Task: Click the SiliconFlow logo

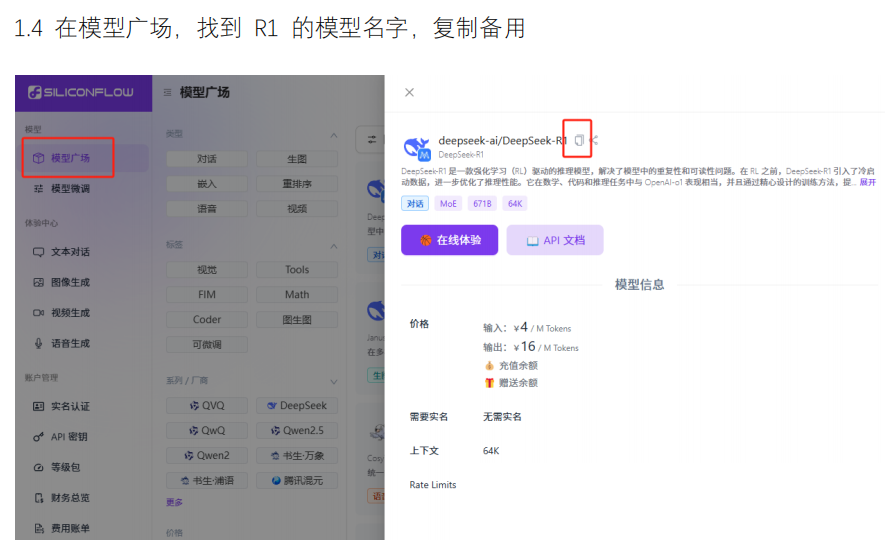Action: coord(81,92)
